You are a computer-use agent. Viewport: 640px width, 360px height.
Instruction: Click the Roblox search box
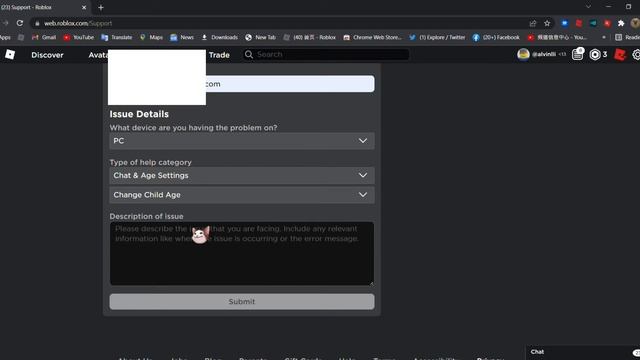pos(327,54)
